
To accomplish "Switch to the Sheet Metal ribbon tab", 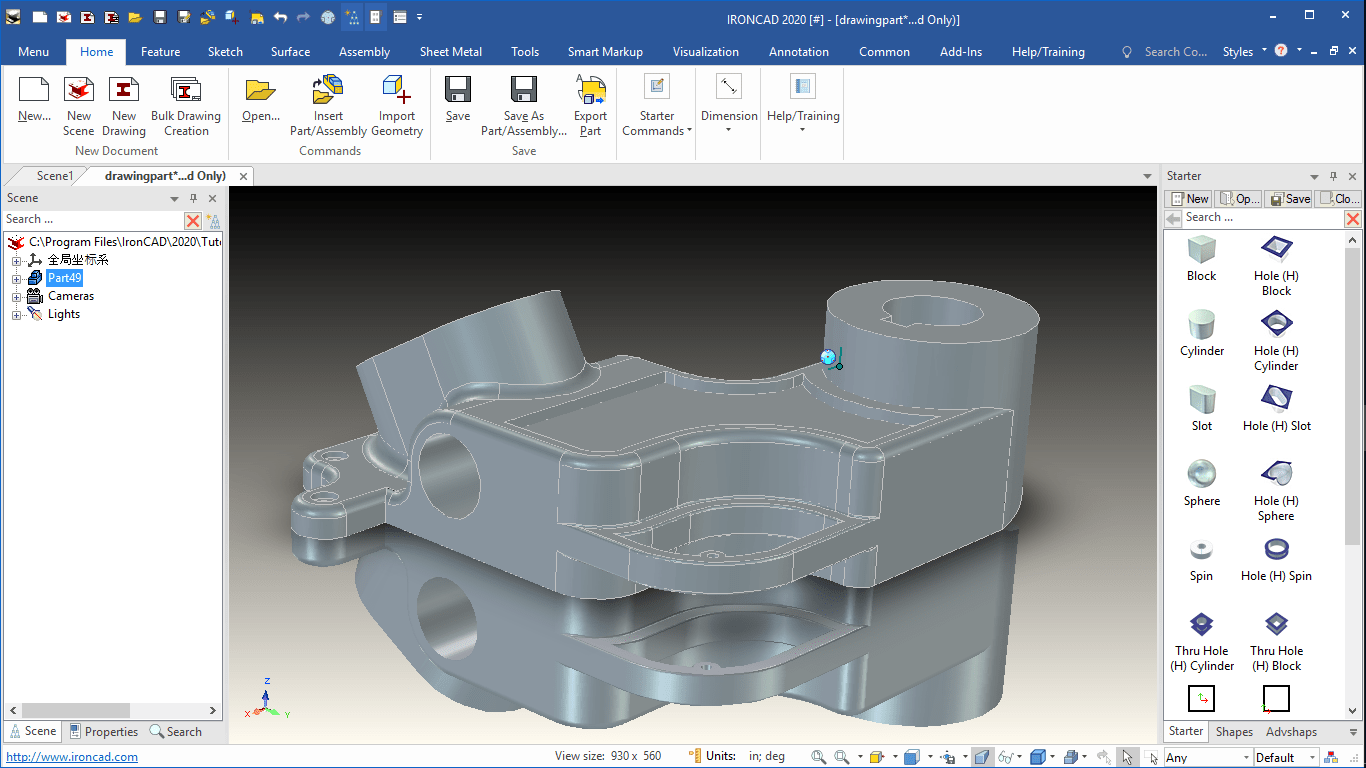I will point(450,52).
